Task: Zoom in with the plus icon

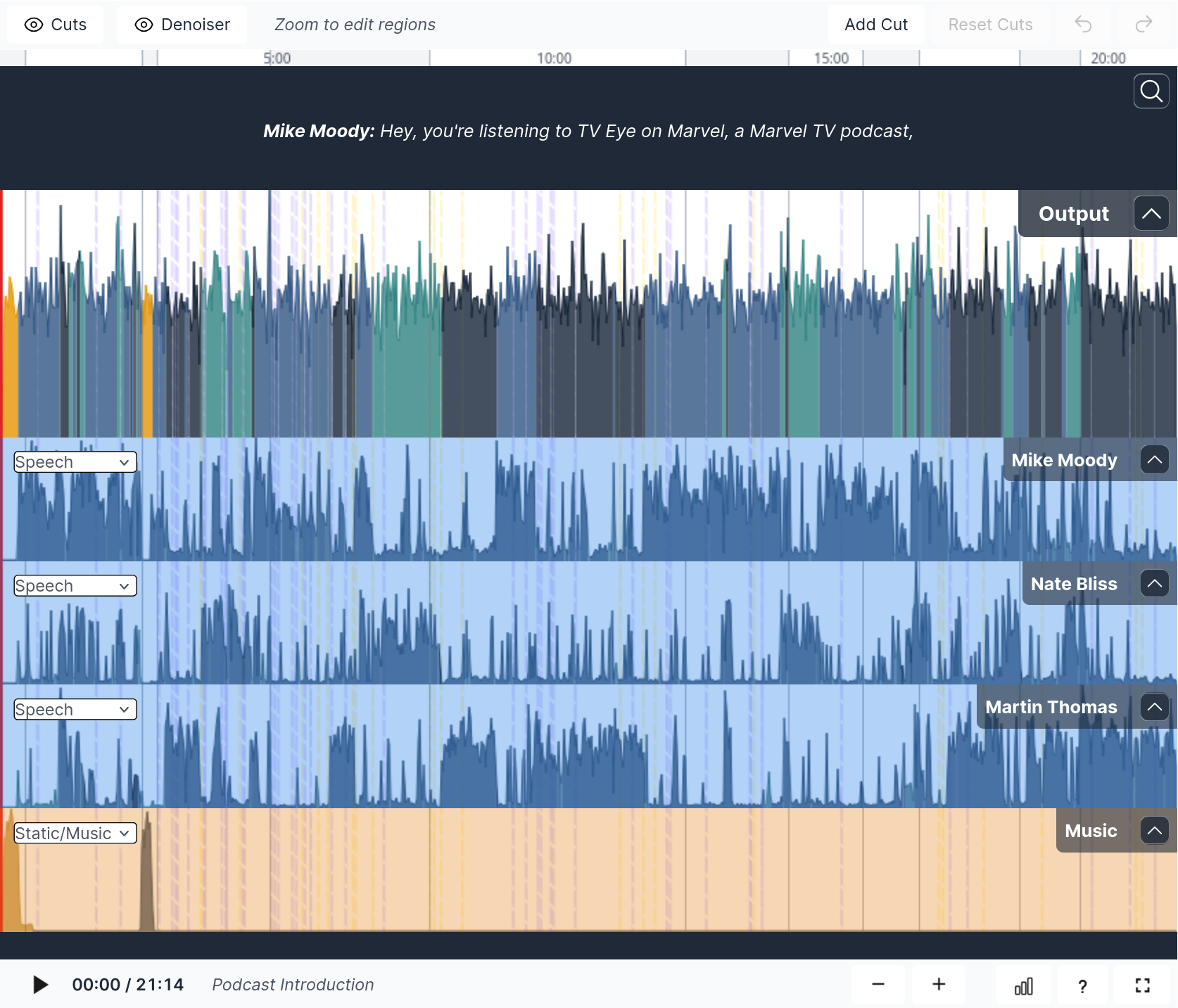Action: (x=938, y=984)
